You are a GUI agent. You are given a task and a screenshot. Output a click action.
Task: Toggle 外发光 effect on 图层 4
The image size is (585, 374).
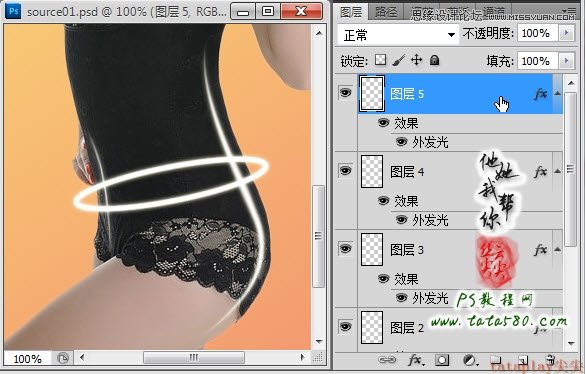click(401, 220)
